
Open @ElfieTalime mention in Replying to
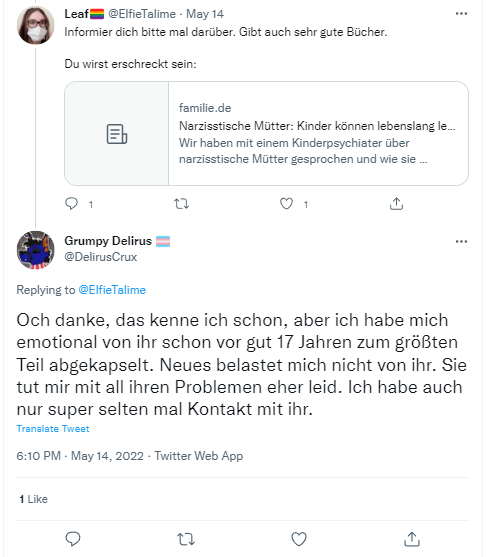tap(112, 290)
